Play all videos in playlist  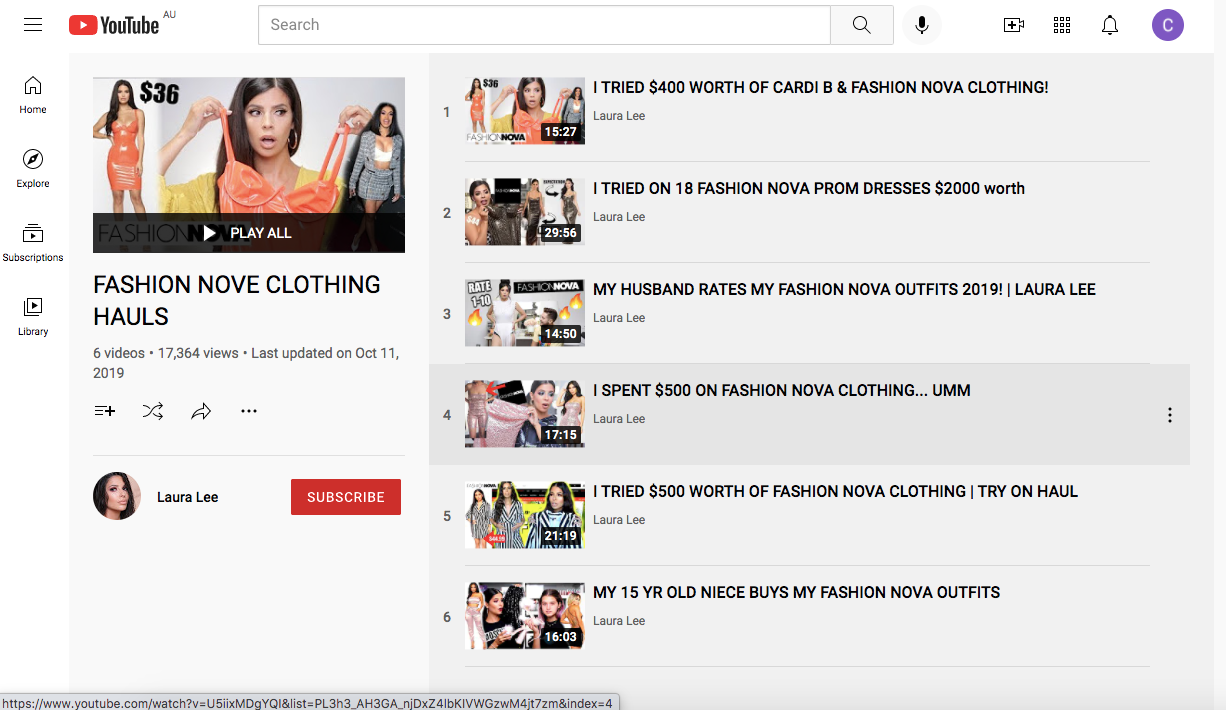pos(249,233)
